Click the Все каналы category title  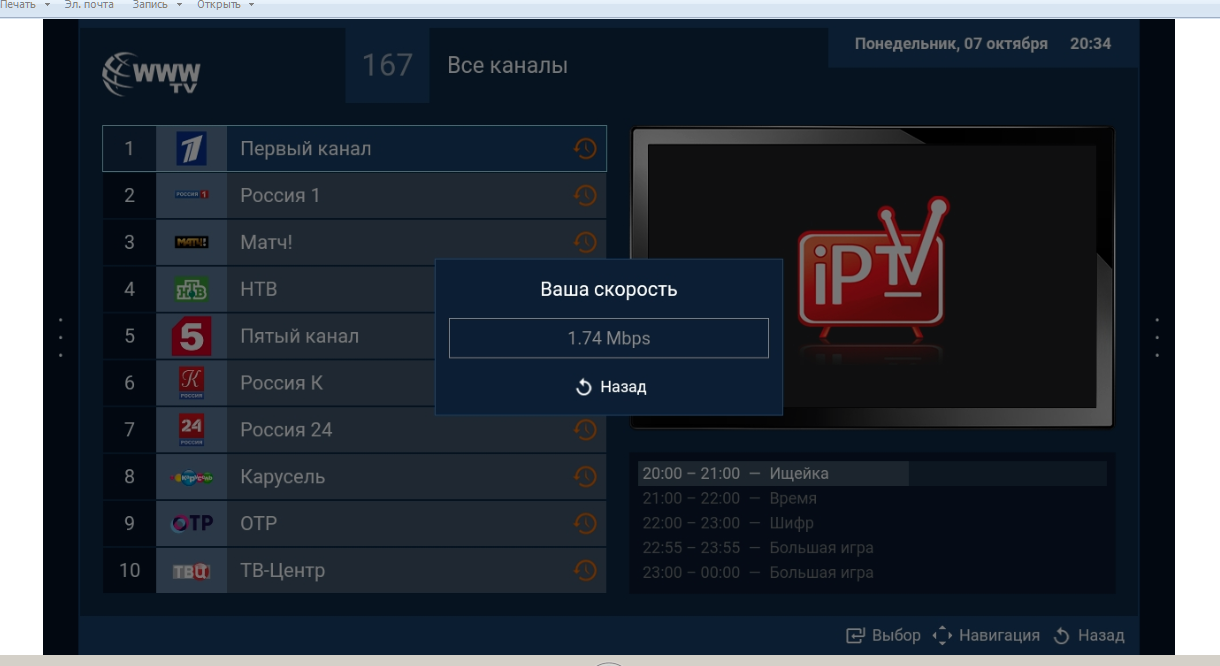(x=507, y=67)
